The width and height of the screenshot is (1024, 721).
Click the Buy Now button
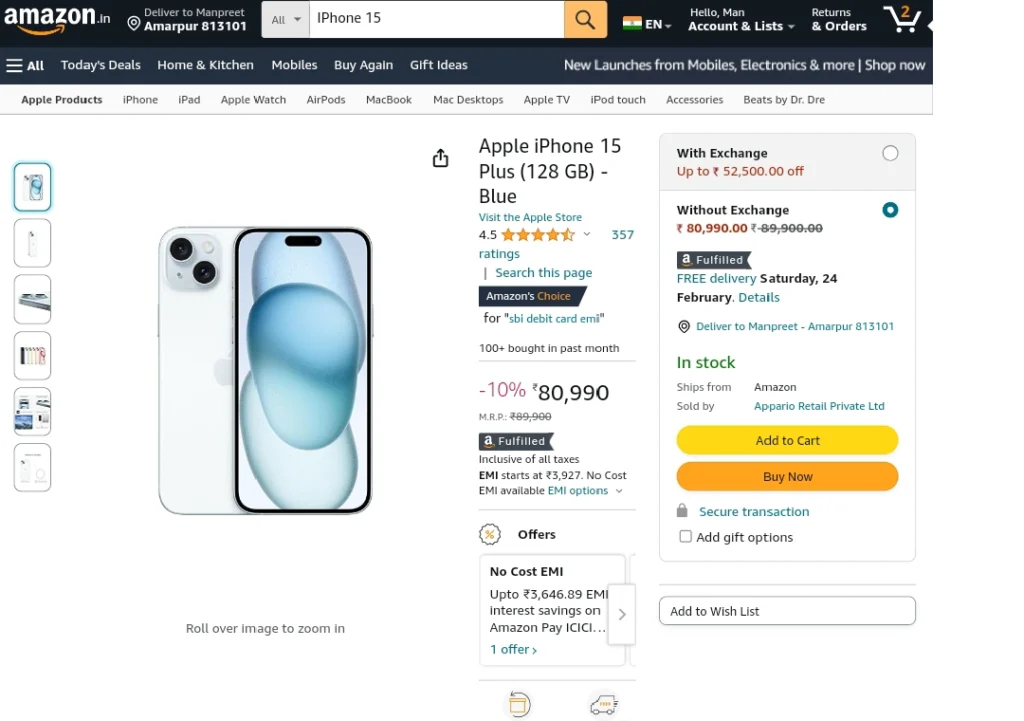click(787, 477)
